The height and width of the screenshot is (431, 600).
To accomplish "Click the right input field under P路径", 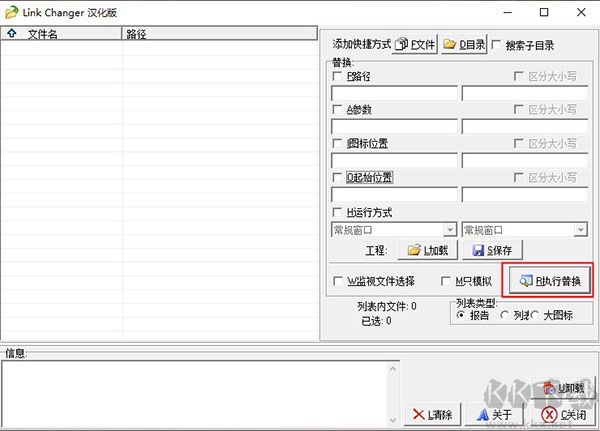I will [x=525, y=93].
